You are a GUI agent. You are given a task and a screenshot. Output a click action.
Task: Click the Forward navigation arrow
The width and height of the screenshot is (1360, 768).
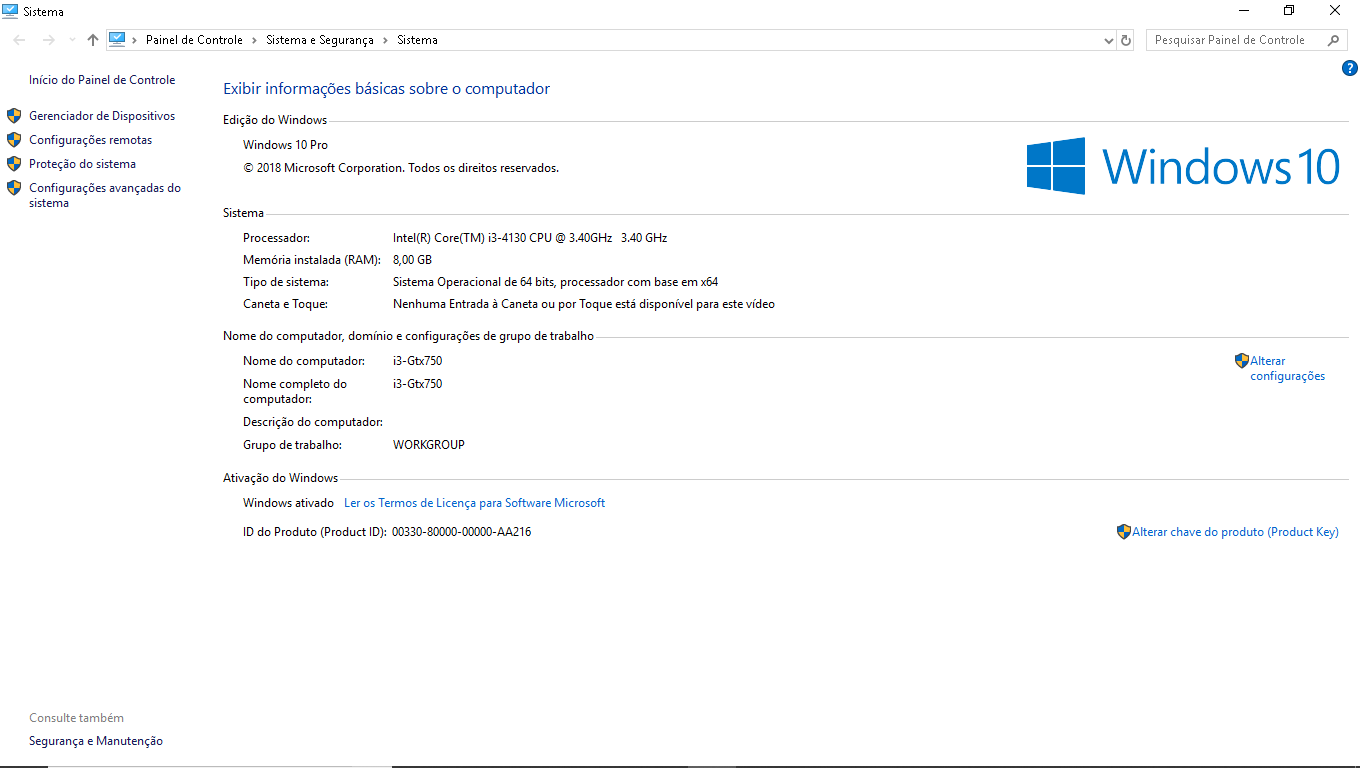[x=49, y=40]
